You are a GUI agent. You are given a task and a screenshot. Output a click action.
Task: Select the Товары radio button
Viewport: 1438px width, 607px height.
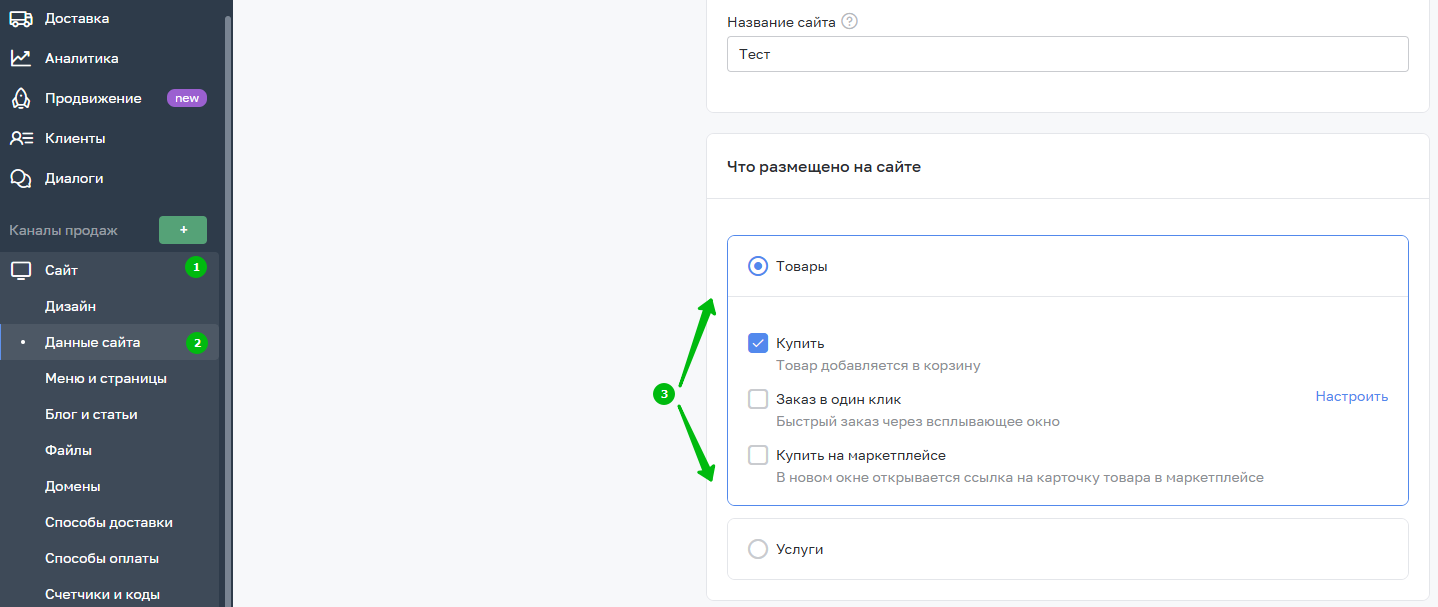click(x=758, y=266)
